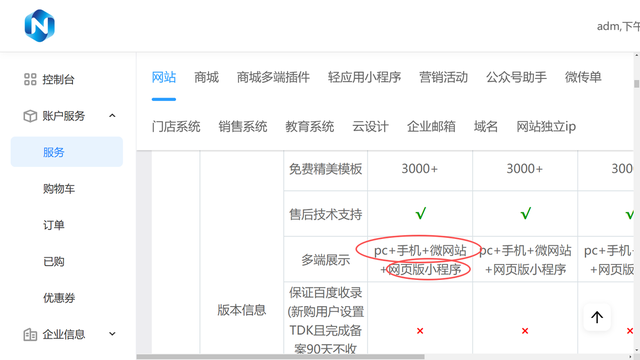This screenshot has height=360, width=640.
Task: Click the blue N logo
Action: click(40, 26)
